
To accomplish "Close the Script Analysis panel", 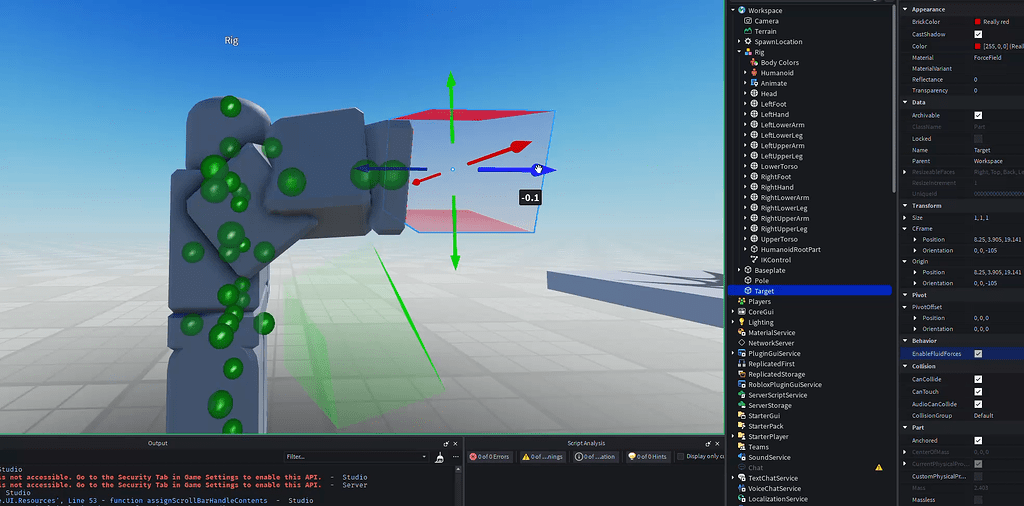I will (x=718, y=443).
